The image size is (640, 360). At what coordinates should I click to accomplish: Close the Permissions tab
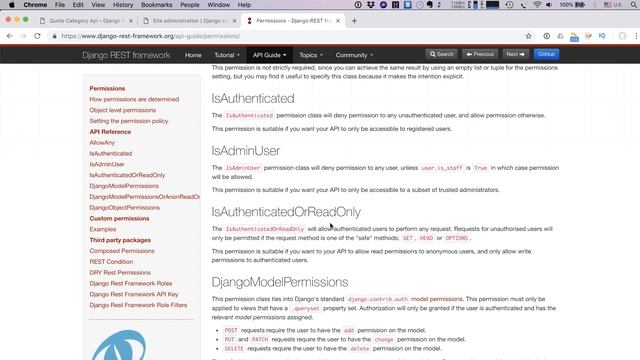338,21
